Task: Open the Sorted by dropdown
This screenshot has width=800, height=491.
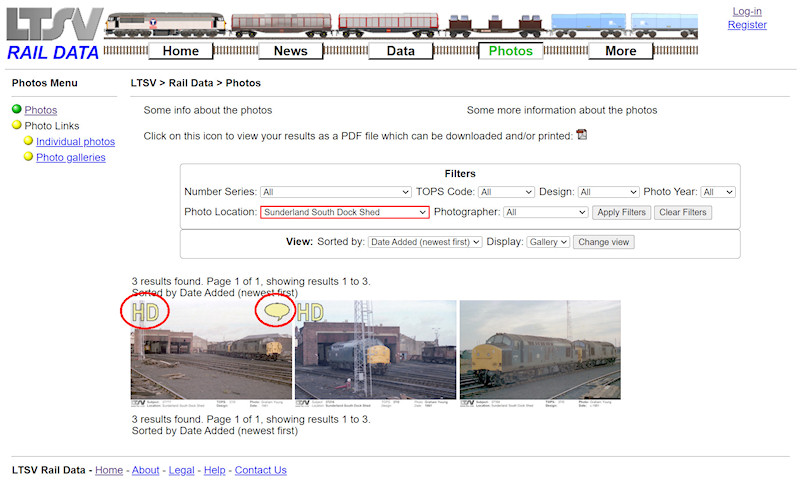Action: (x=425, y=242)
